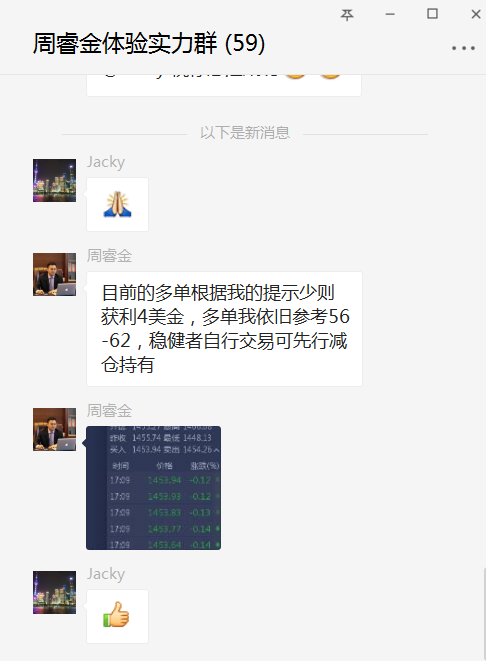486x661 pixels.
Task: Click the group title 周睿金体验实力群 (59)
Action: [149, 43]
